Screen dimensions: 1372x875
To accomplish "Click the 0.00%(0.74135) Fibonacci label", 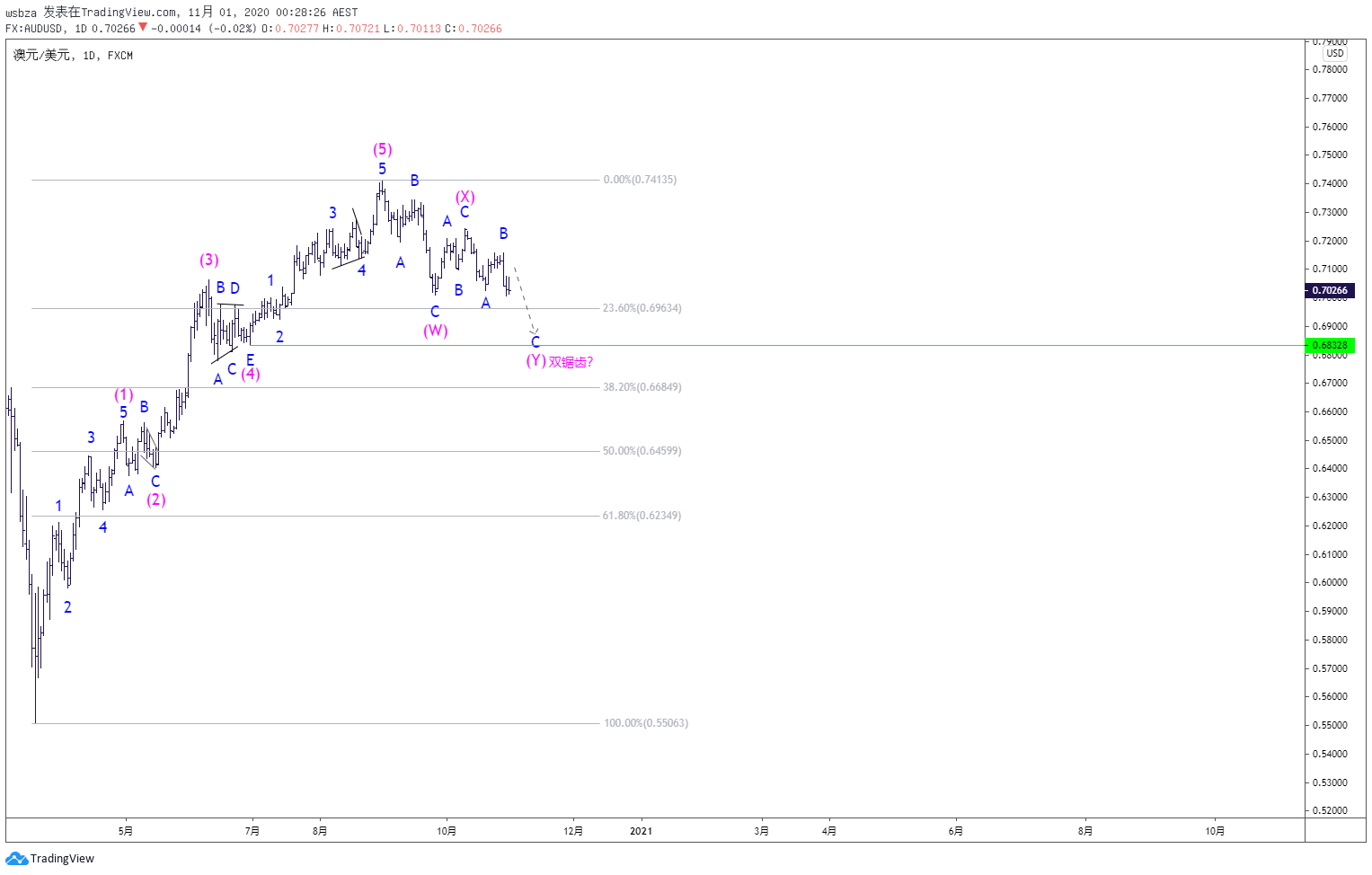I will (640, 180).
